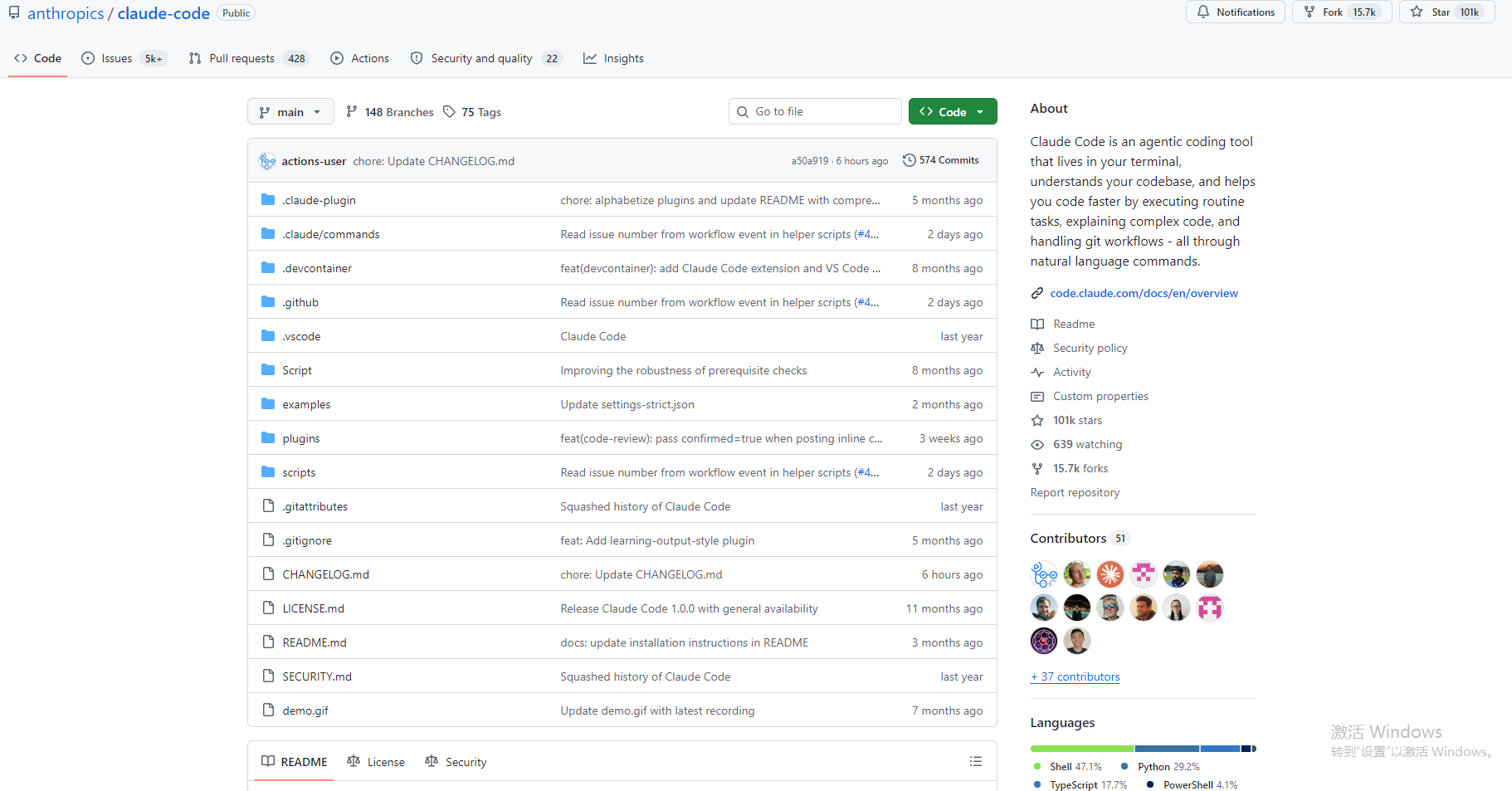Open the main branch dropdown

click(290, 112)
